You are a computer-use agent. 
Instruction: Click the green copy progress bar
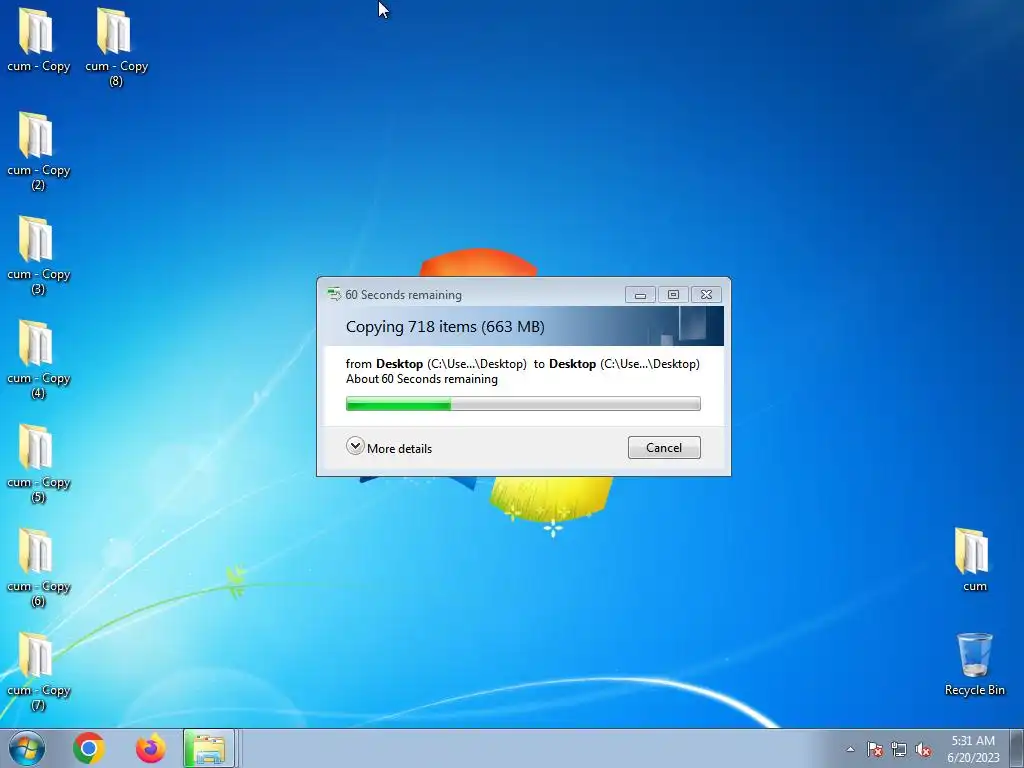tap(523, 404)
